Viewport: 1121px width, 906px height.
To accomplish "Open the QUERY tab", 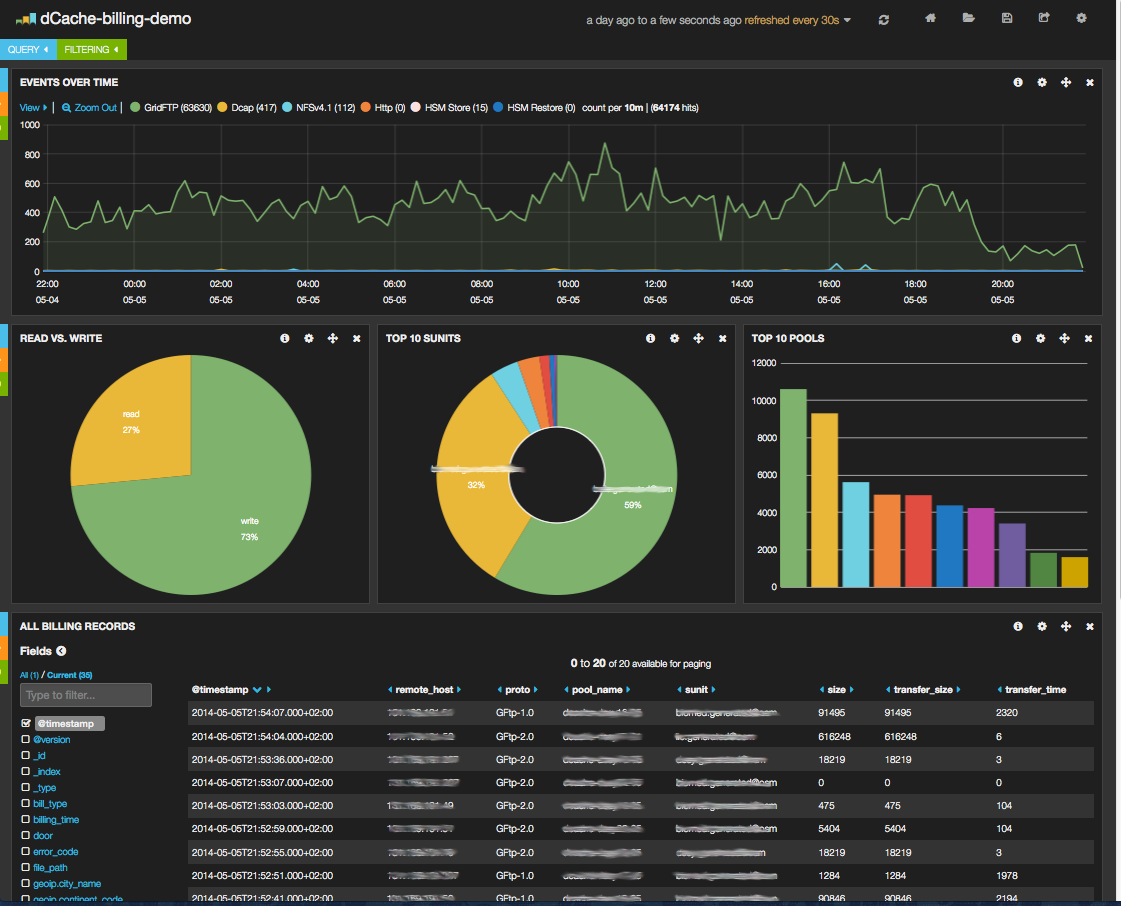I will pos(28,49).
